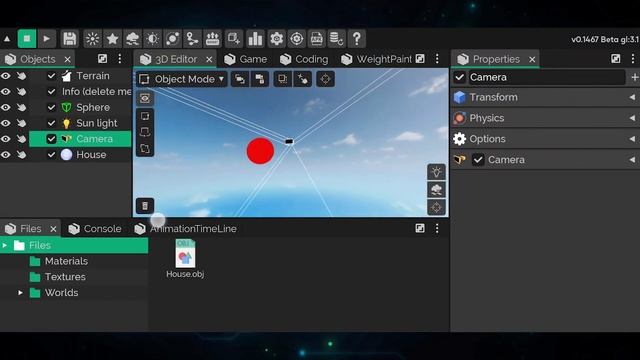Uncheck the Terrain object checkbox
The image size is (640, 360).
click(51, 76)
